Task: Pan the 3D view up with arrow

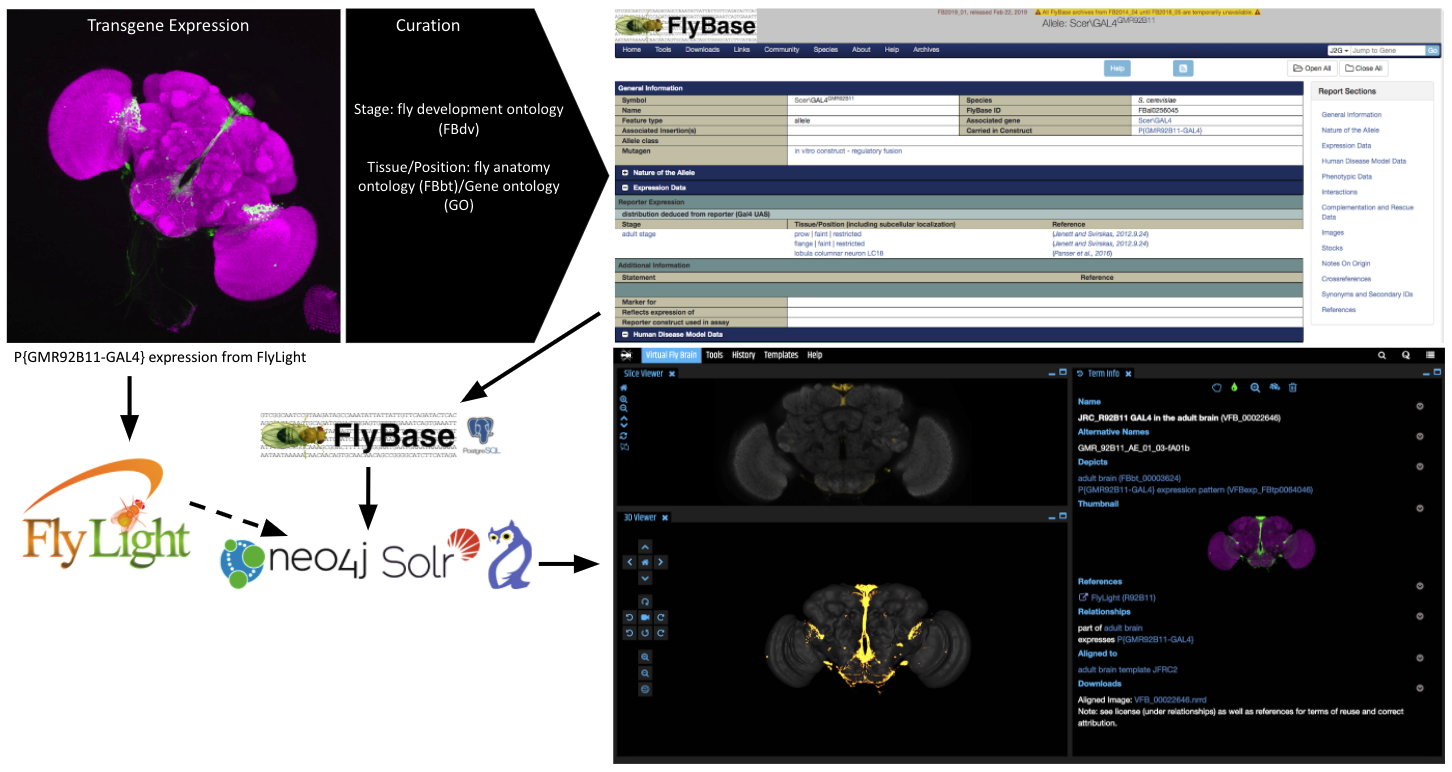Action: (645, 547)
